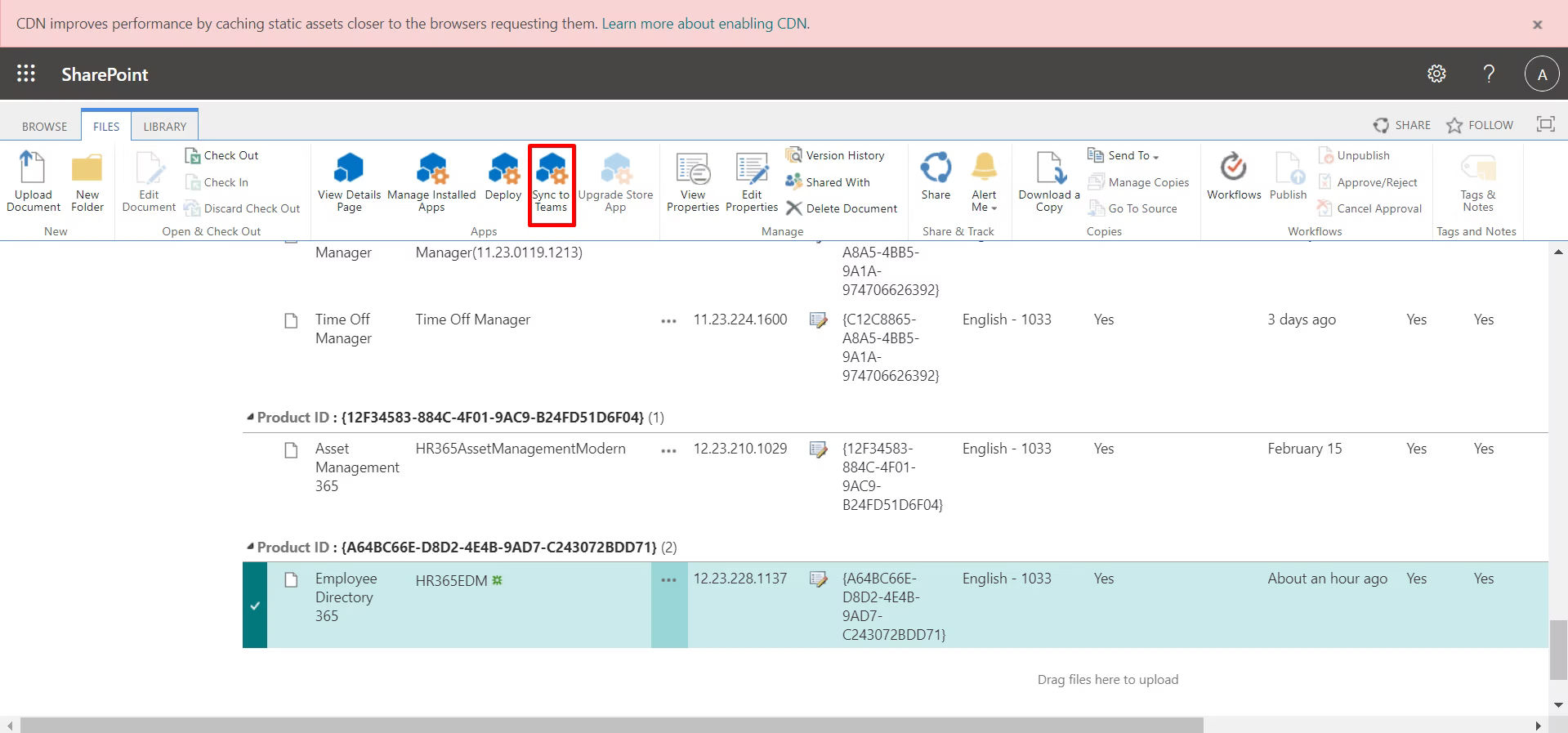Click the scroll down arrow

[1558, 704]
